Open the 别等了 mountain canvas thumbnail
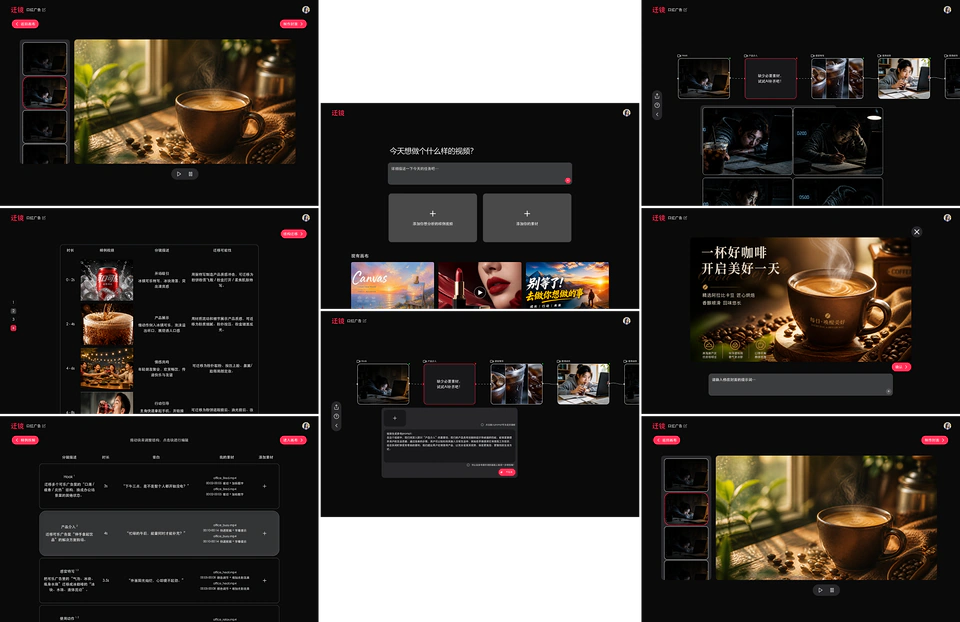The image size is (960, 622). [568, 285]
